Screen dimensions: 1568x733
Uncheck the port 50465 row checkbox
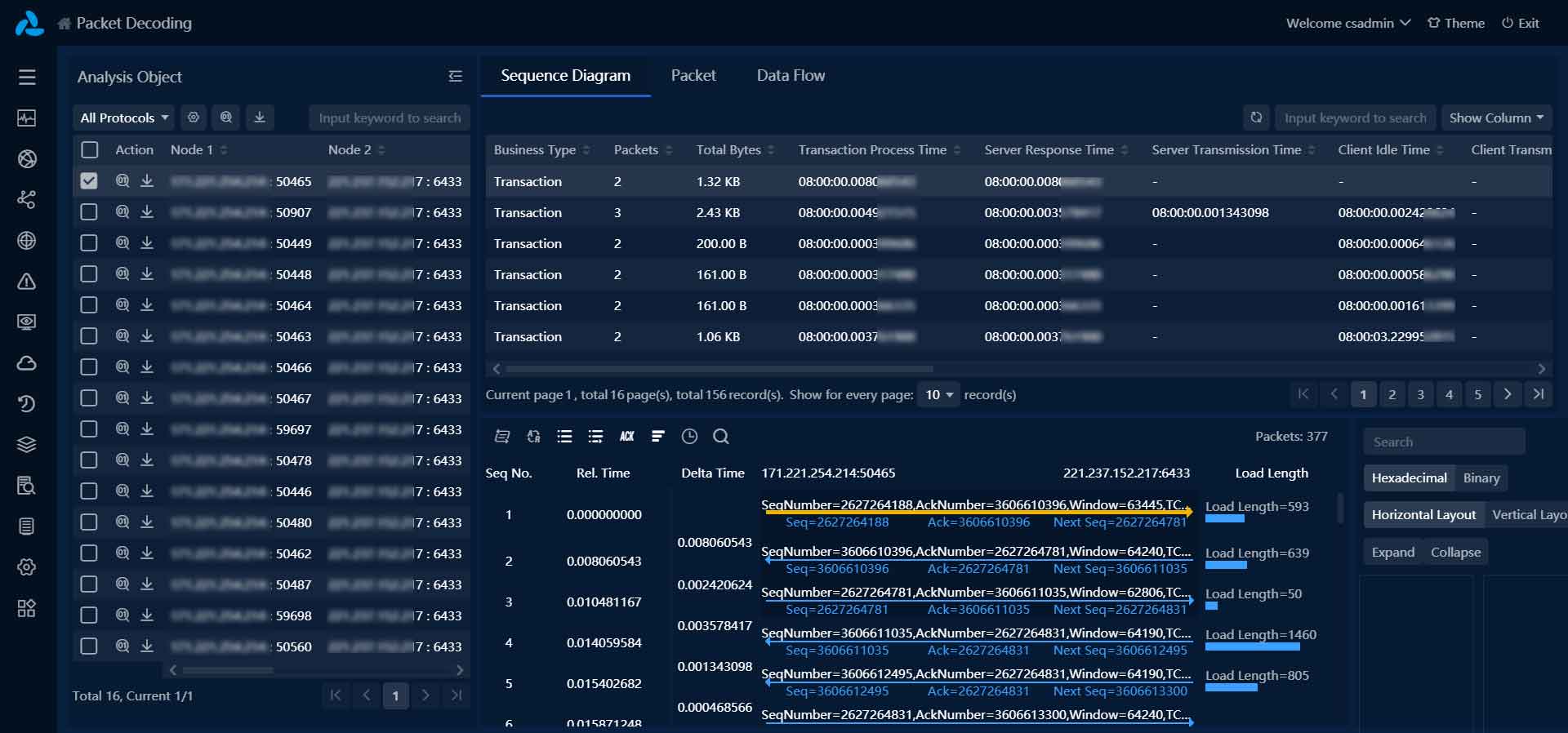[89, 181]
